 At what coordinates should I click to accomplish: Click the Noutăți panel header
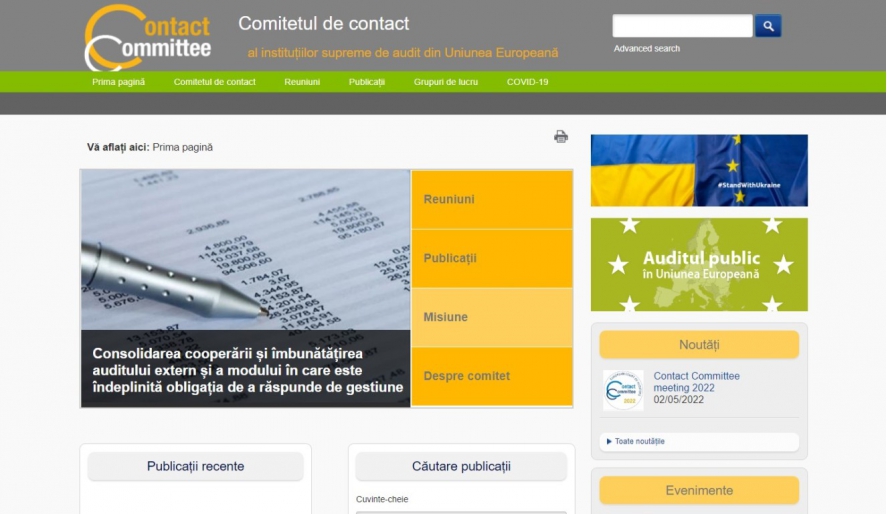coord(699,344)
